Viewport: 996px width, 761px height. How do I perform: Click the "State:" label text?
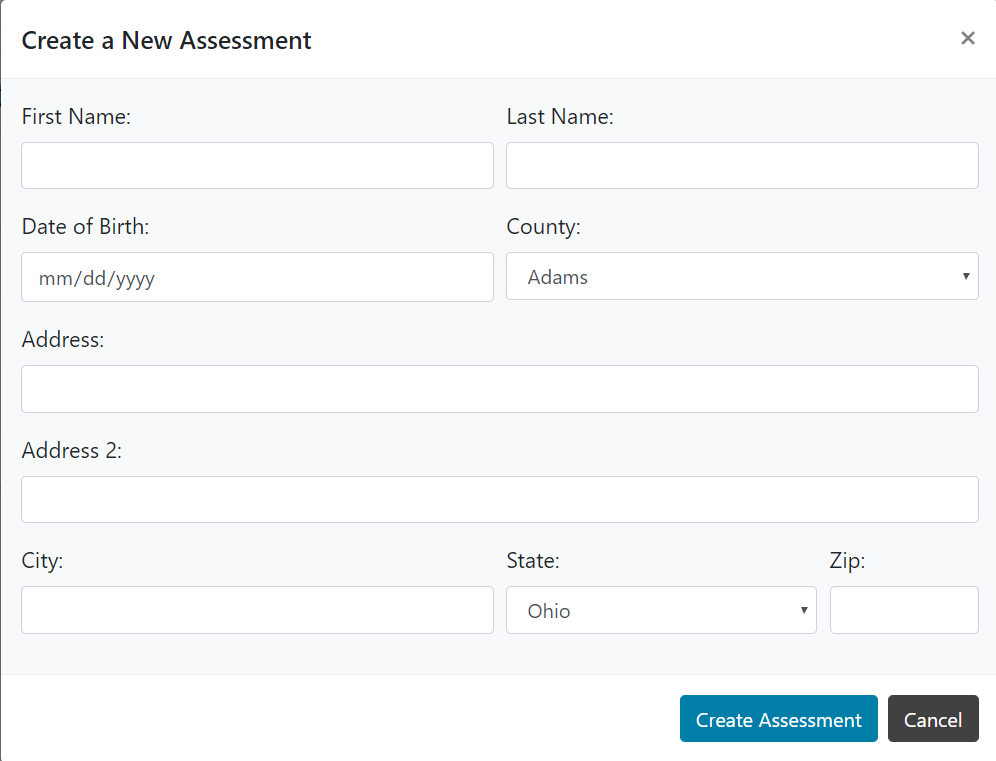pos(533,561)
